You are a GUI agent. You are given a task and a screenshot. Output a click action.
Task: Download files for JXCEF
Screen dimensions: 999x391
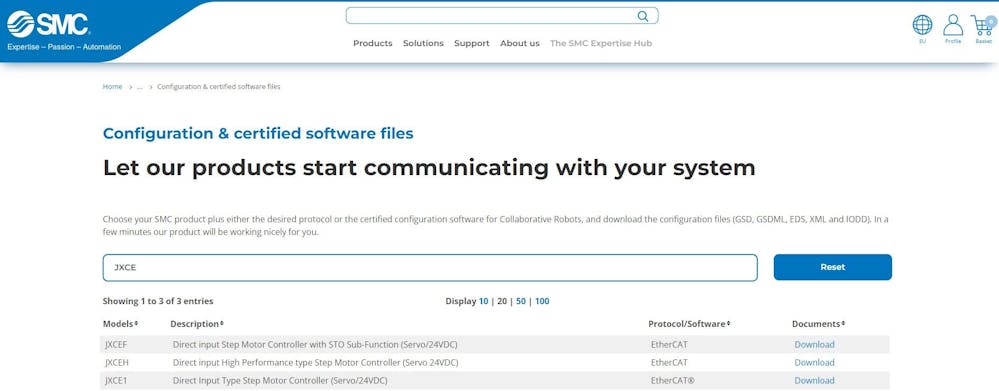tap(814, 345)
